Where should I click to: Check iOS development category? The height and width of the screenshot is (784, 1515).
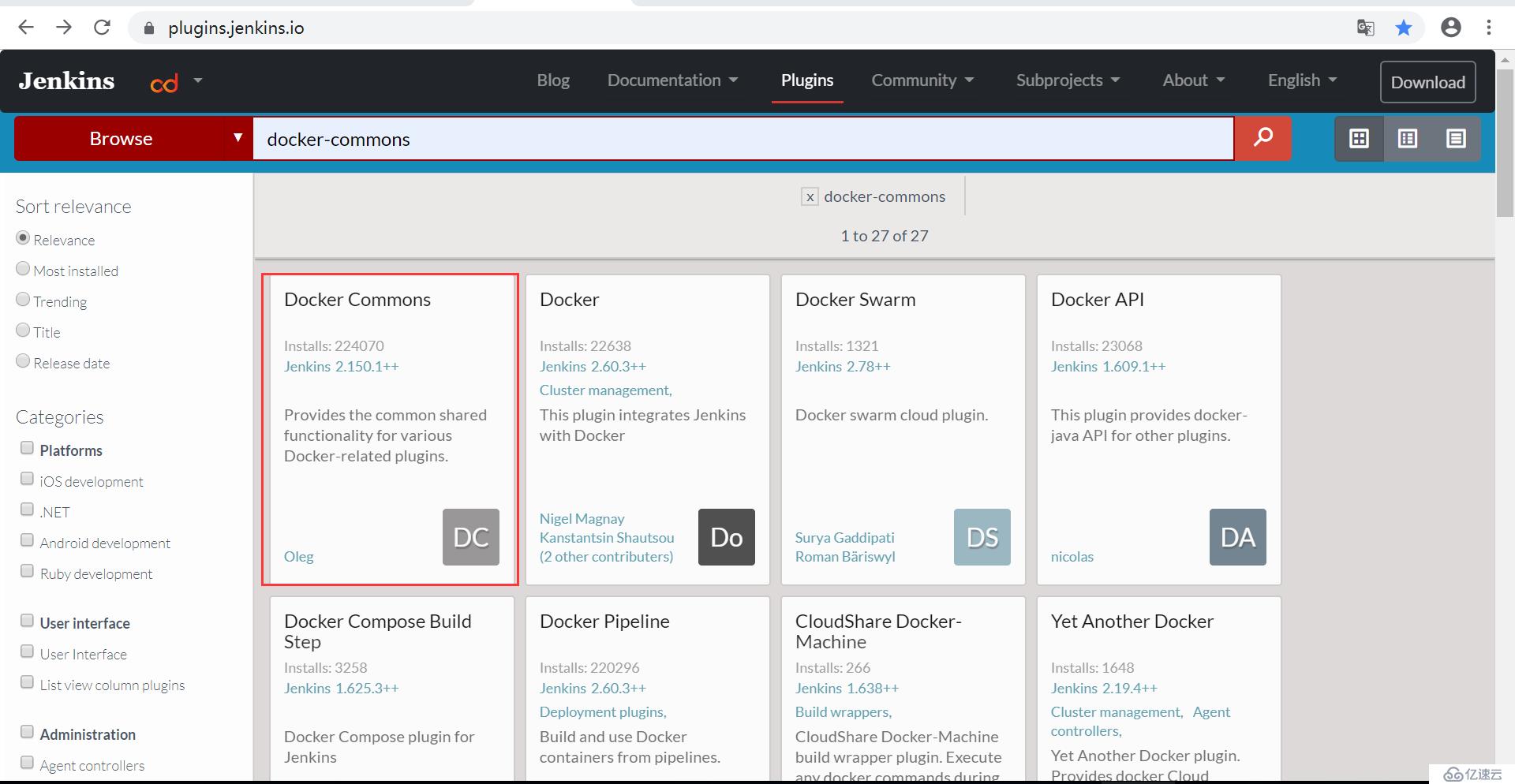click(27, 479)
